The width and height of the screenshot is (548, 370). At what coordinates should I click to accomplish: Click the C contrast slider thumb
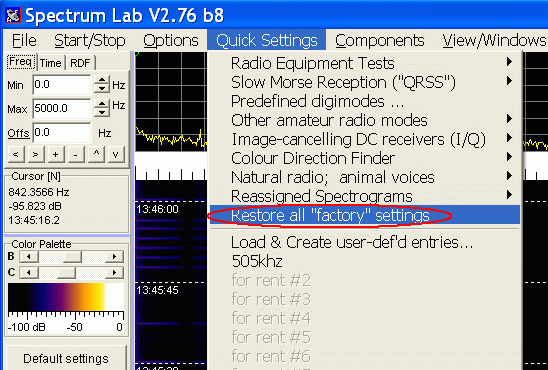[66, 273]
